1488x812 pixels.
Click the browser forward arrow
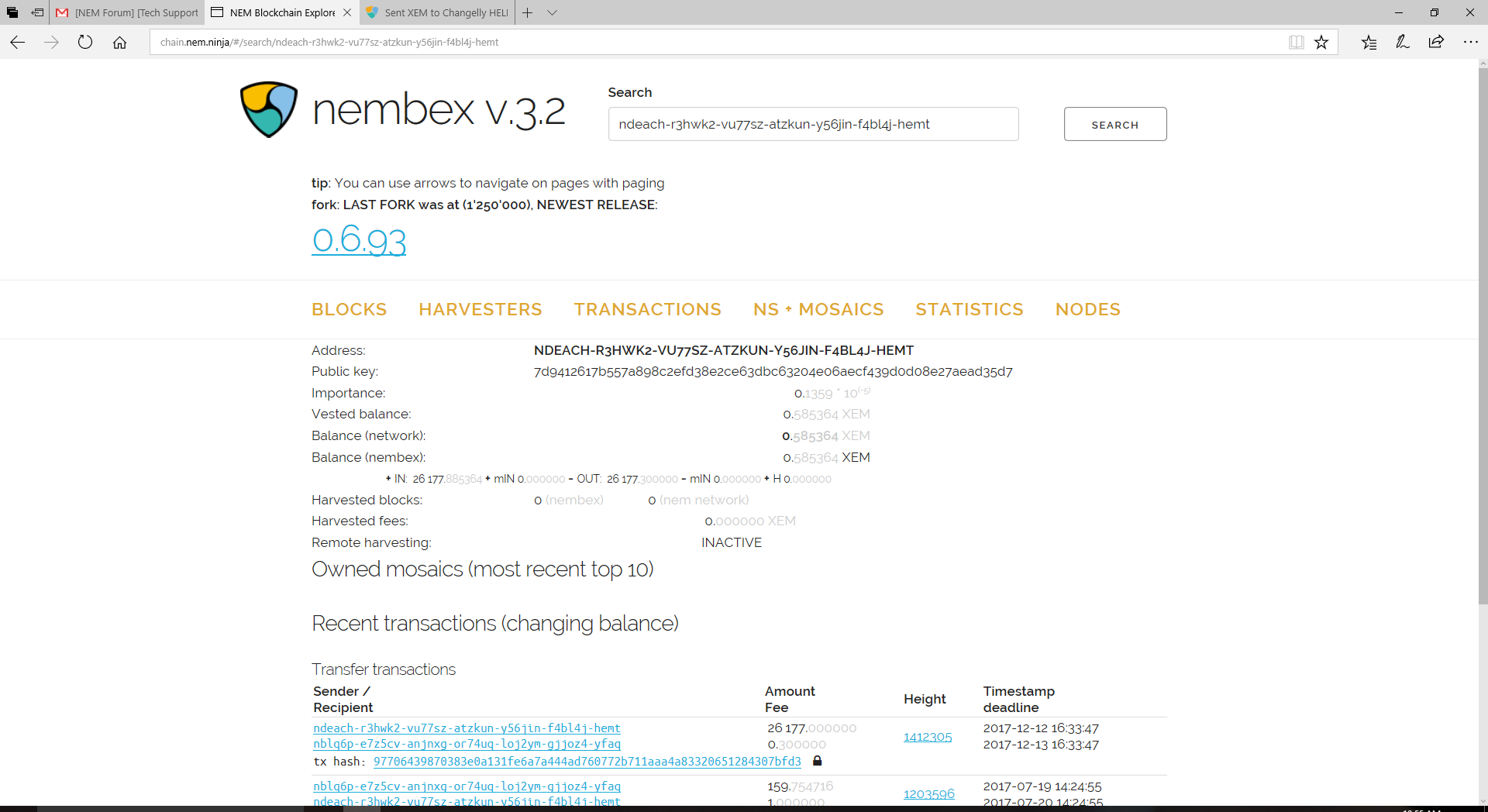coord(51,43)
